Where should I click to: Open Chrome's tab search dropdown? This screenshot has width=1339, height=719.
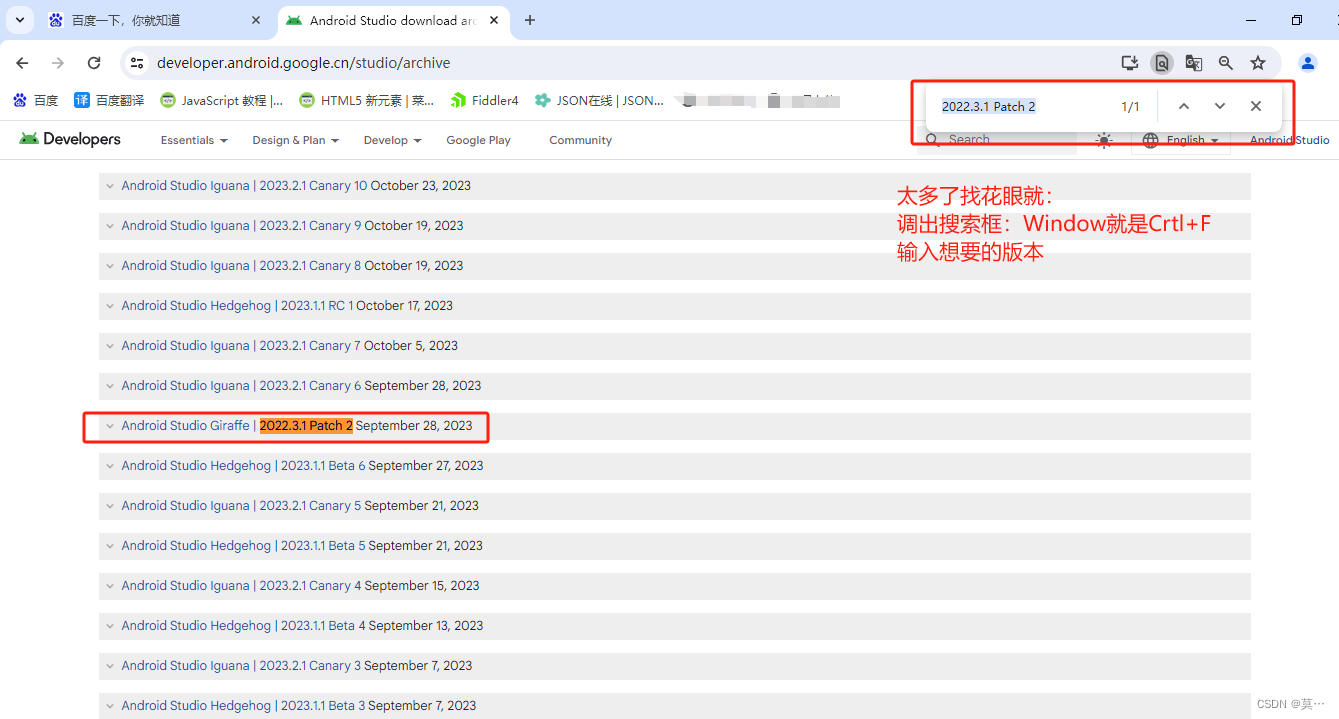(x=19, y=20)
